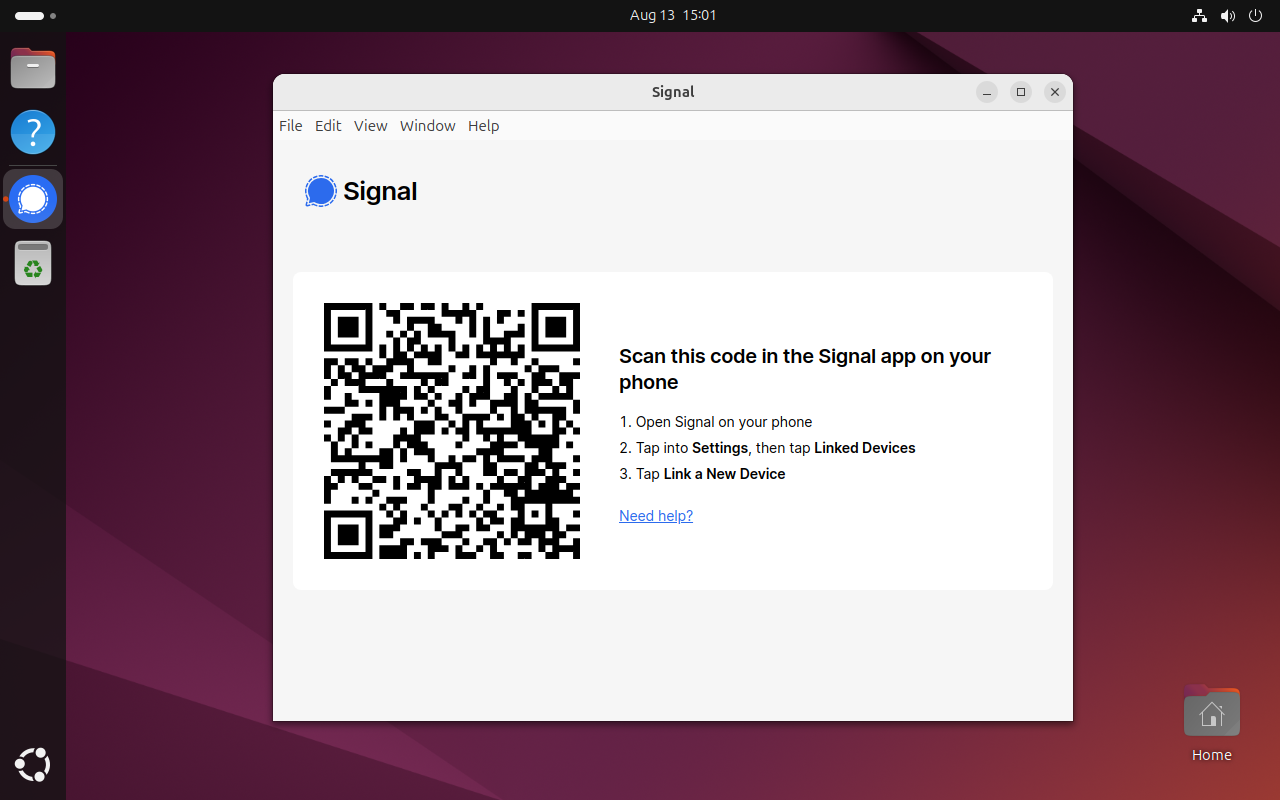The height and width of the screenshot is (800, 1280).
Task: Maximize the Signal window
Action: tap(1021, 92)
